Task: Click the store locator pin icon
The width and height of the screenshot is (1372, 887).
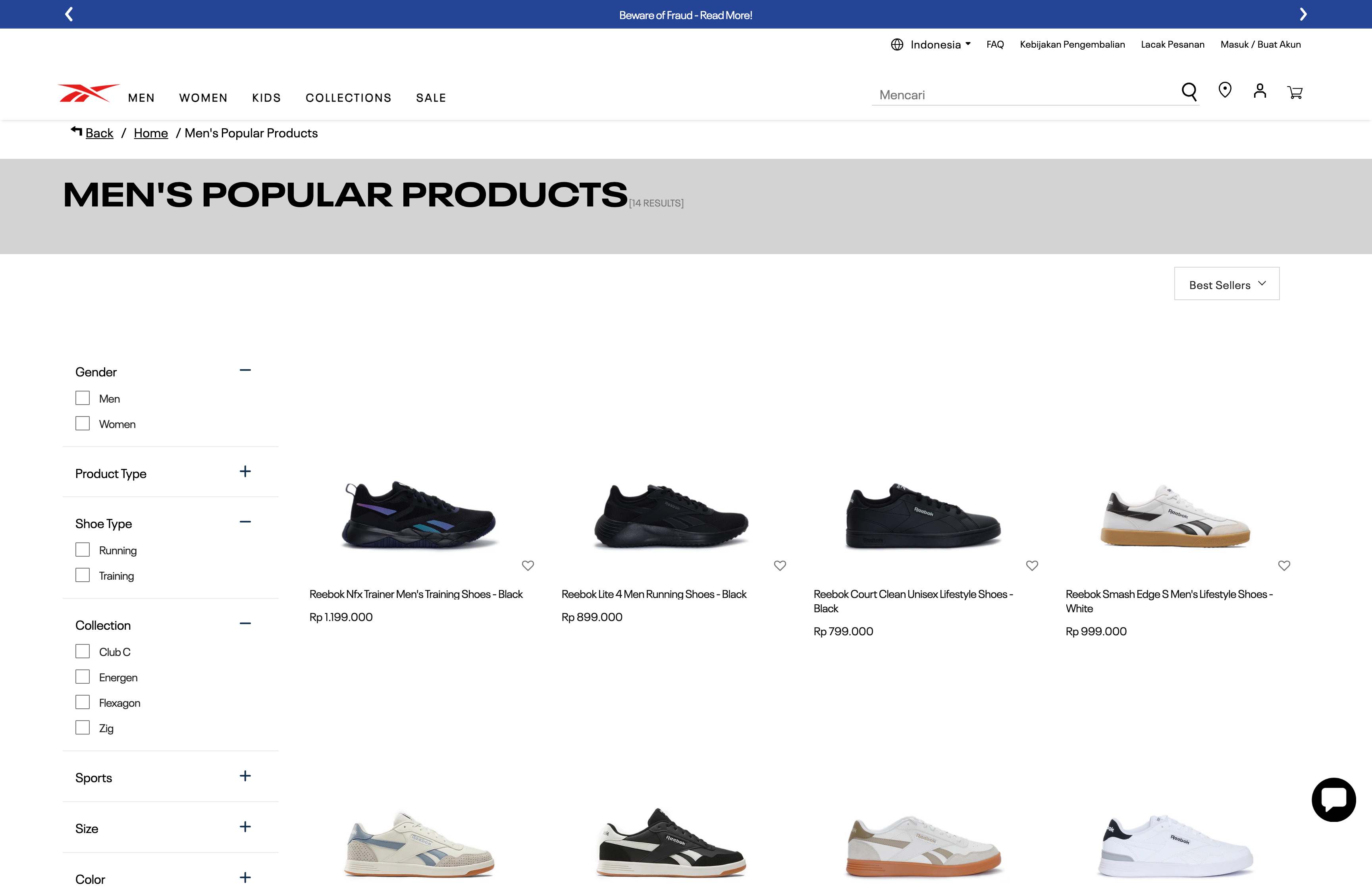Action: pyautogui.click(x=1225, y=90)
